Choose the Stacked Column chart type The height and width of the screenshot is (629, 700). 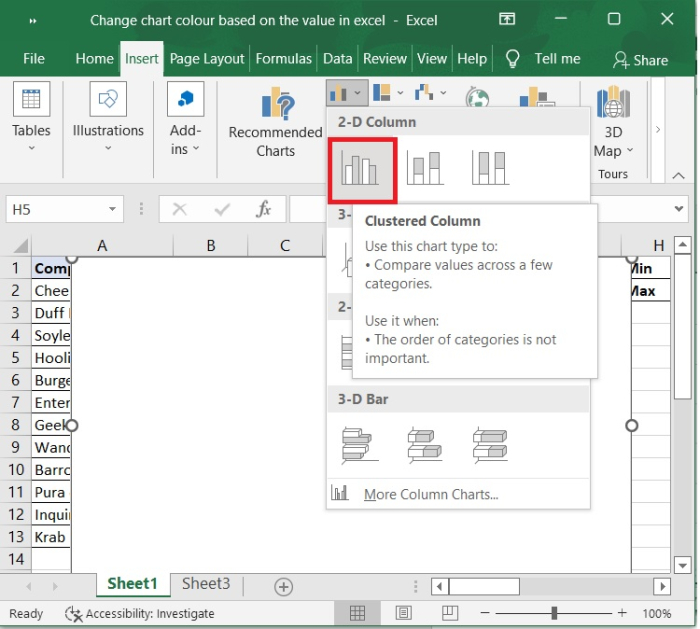pyautogui.click(x=425, y=168)
